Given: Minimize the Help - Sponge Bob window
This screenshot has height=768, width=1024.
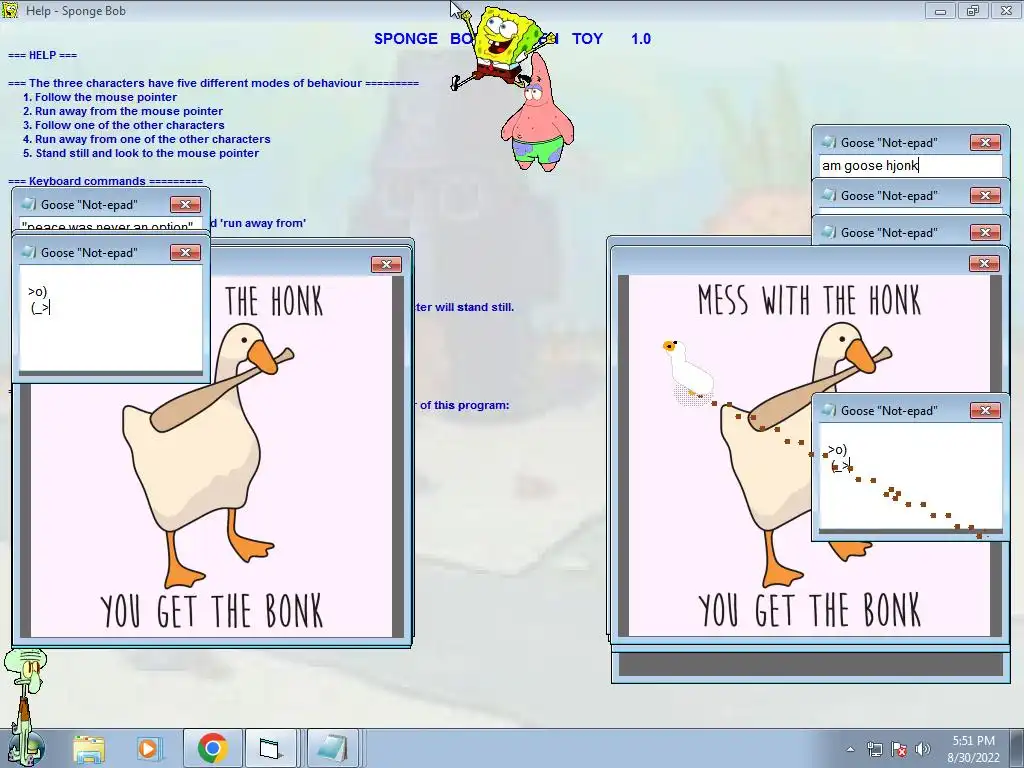Looking at the screenshot, I should coord(940,10).
